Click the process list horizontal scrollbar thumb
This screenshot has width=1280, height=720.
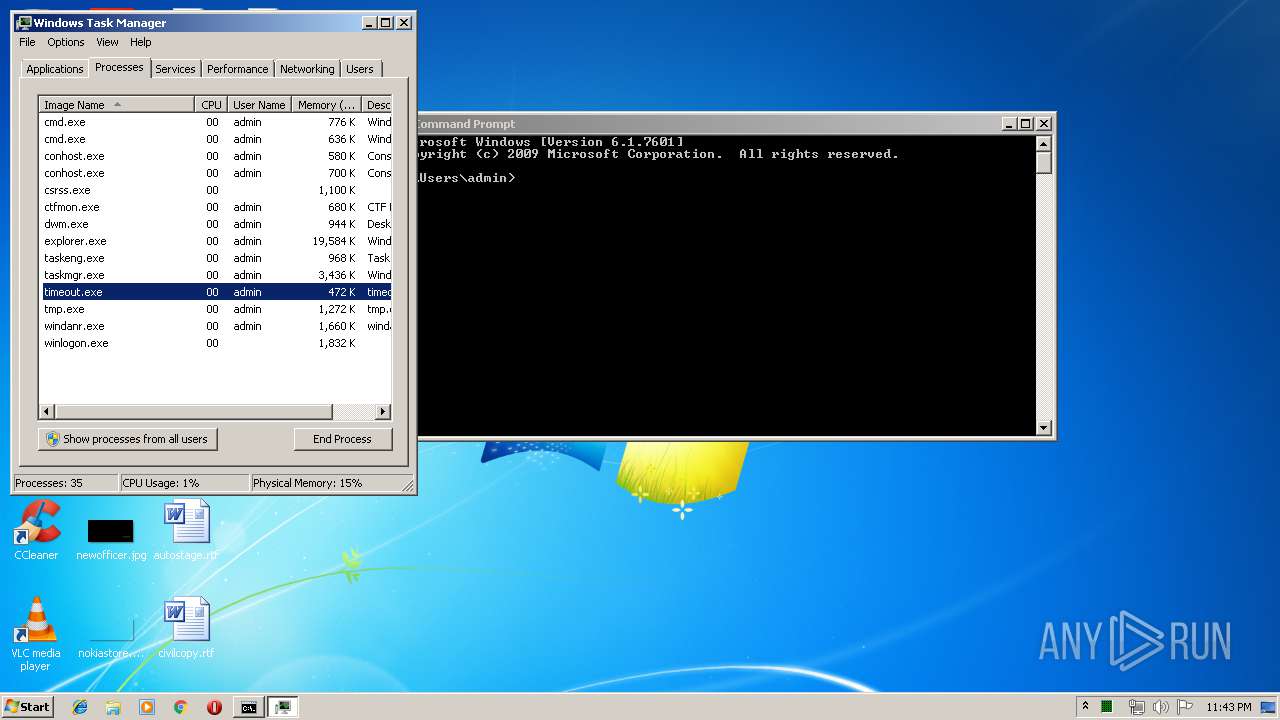click(193, 411)
